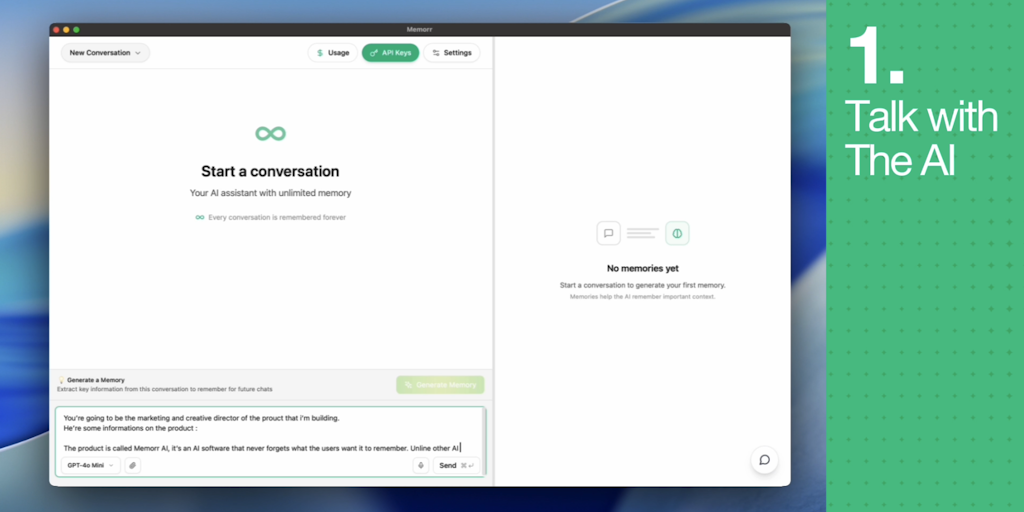Click the brain icon in memories panel
The height and width of the screenshot is (512, 1024).
[x=677, y=233]
